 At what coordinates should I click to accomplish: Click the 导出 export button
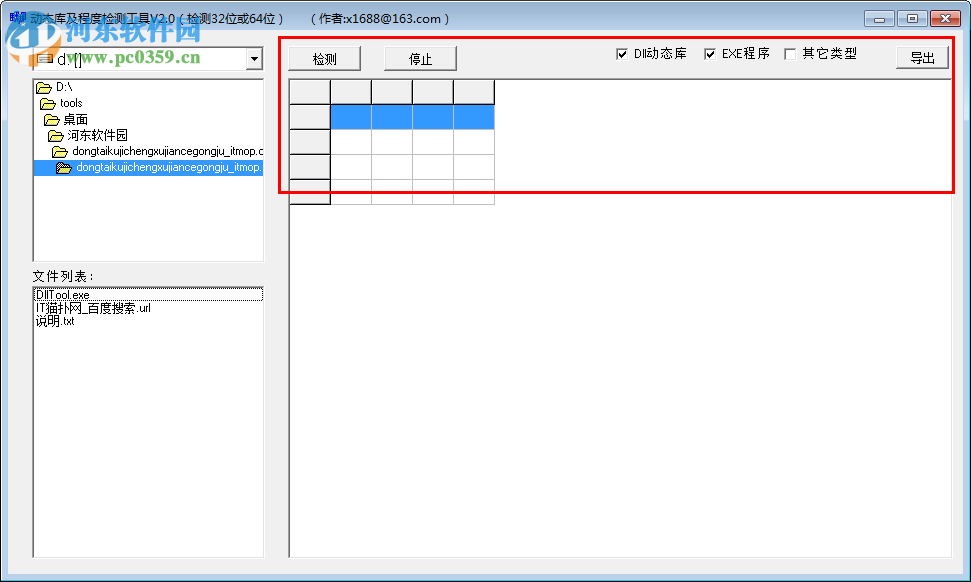(x=921, y=57)
